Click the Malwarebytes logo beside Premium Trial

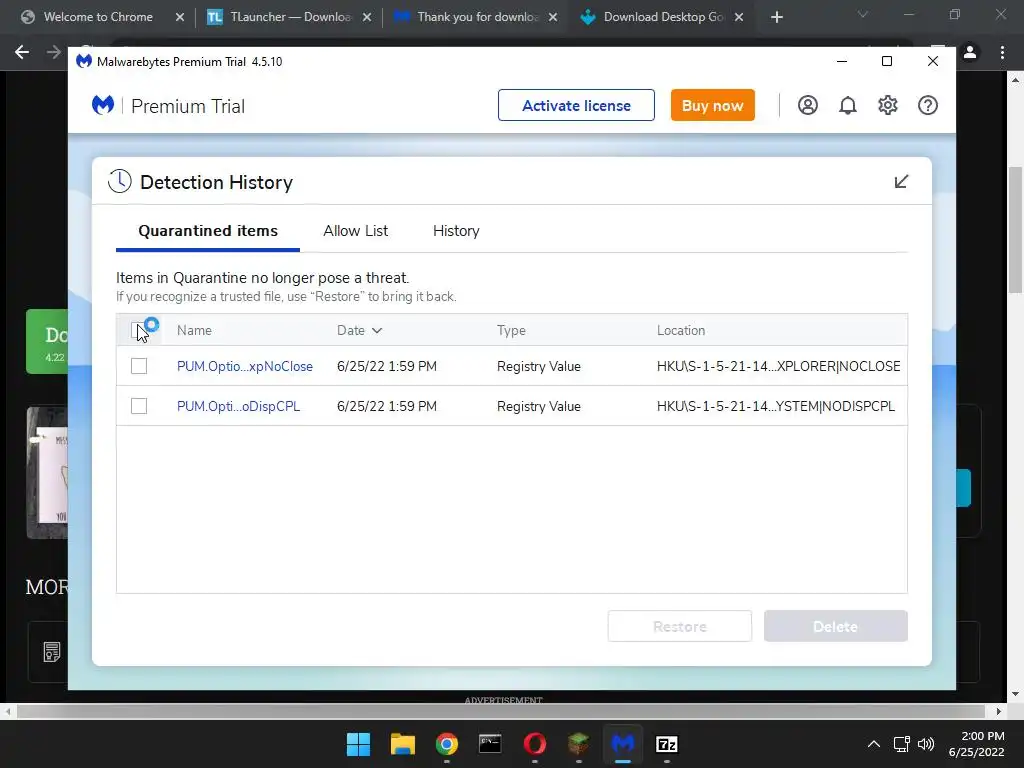coord(103,105)
